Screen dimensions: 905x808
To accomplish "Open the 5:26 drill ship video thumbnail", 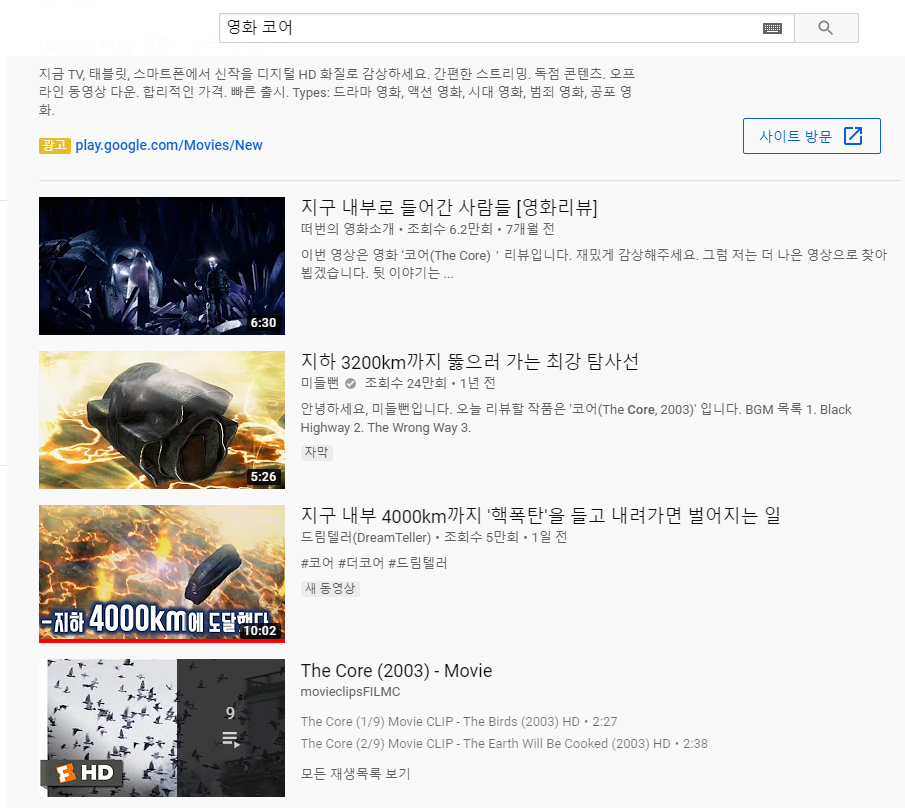I will [x=162, y=420].
